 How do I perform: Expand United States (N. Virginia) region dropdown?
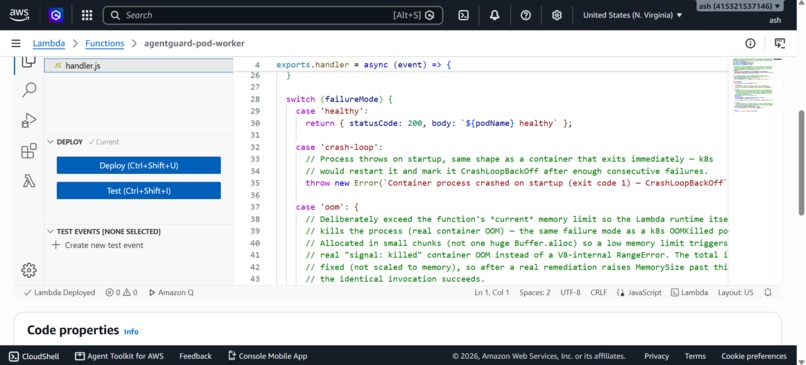point(632,15)
